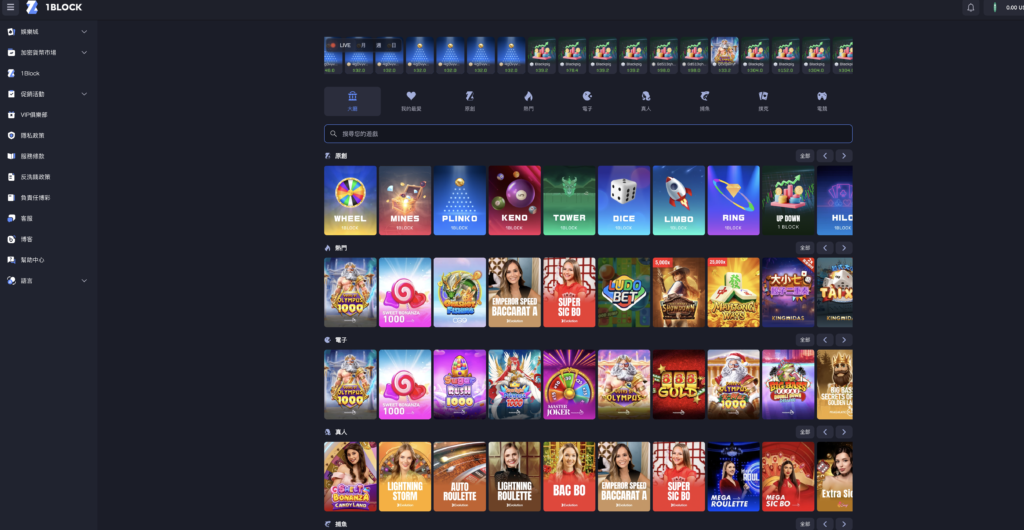Select the flame hot games icon

click(529, 96)
